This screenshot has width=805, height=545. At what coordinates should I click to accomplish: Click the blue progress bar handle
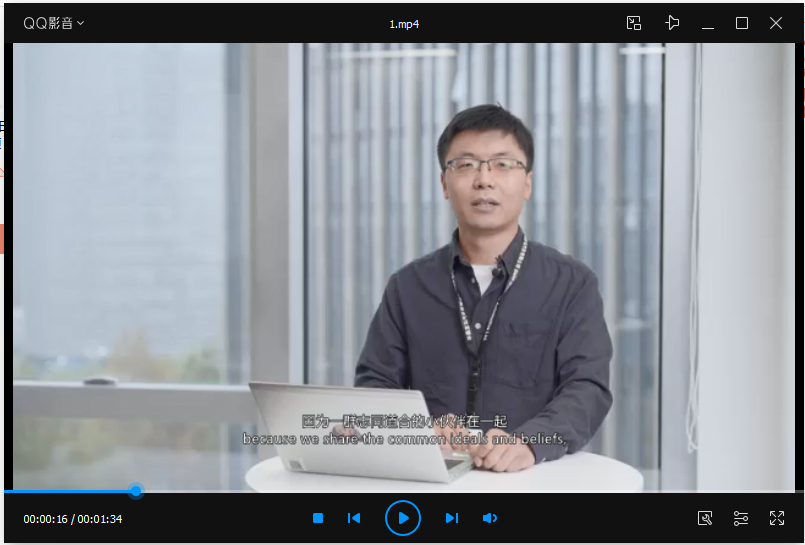136,491
